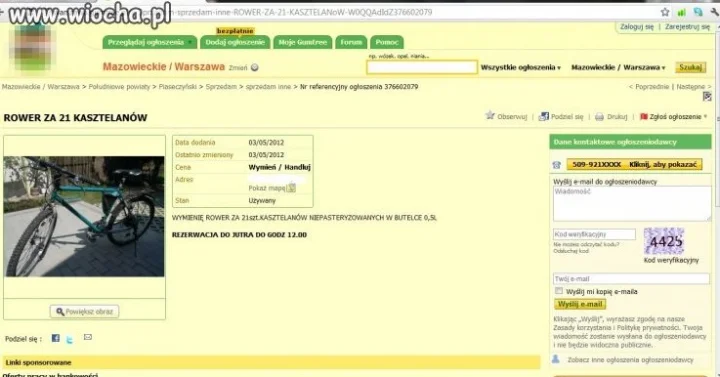Click the Południowe powiaty breadcrumb
This screenshot has height=377, width=720.
click(x=119, y=87)
